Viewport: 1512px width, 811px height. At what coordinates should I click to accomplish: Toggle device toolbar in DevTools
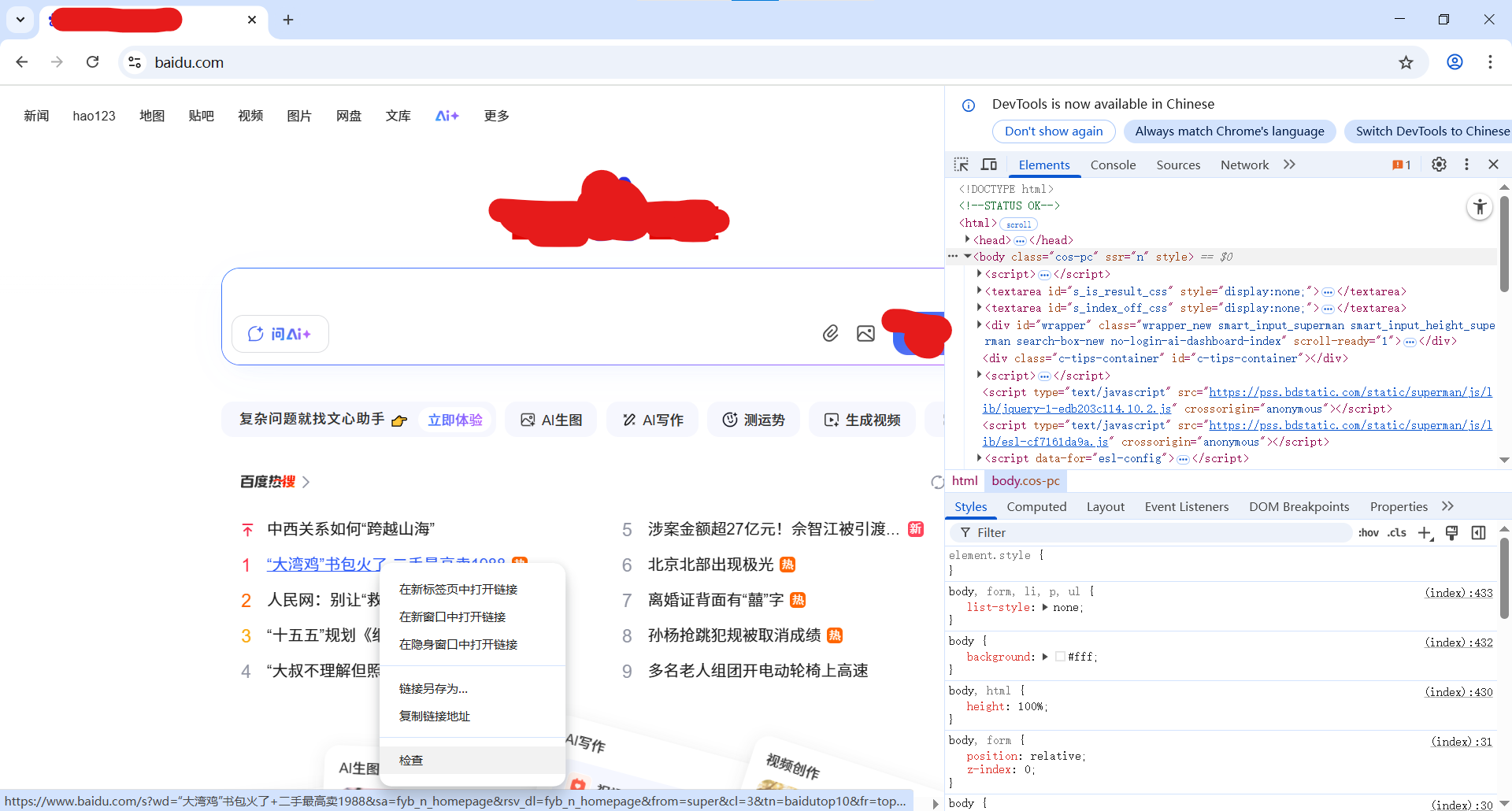989,165
